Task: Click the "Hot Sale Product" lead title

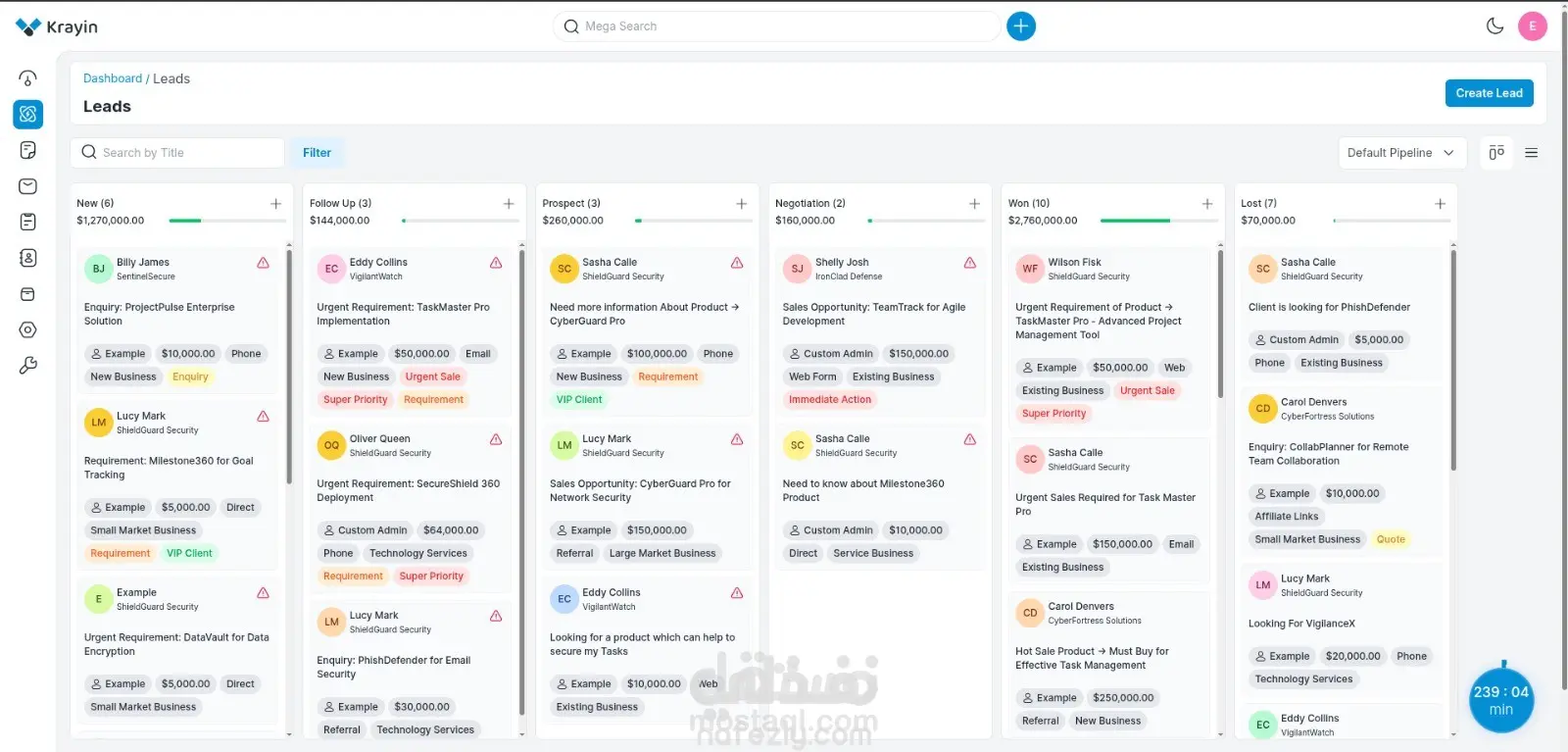Action: click(1092, 659)
